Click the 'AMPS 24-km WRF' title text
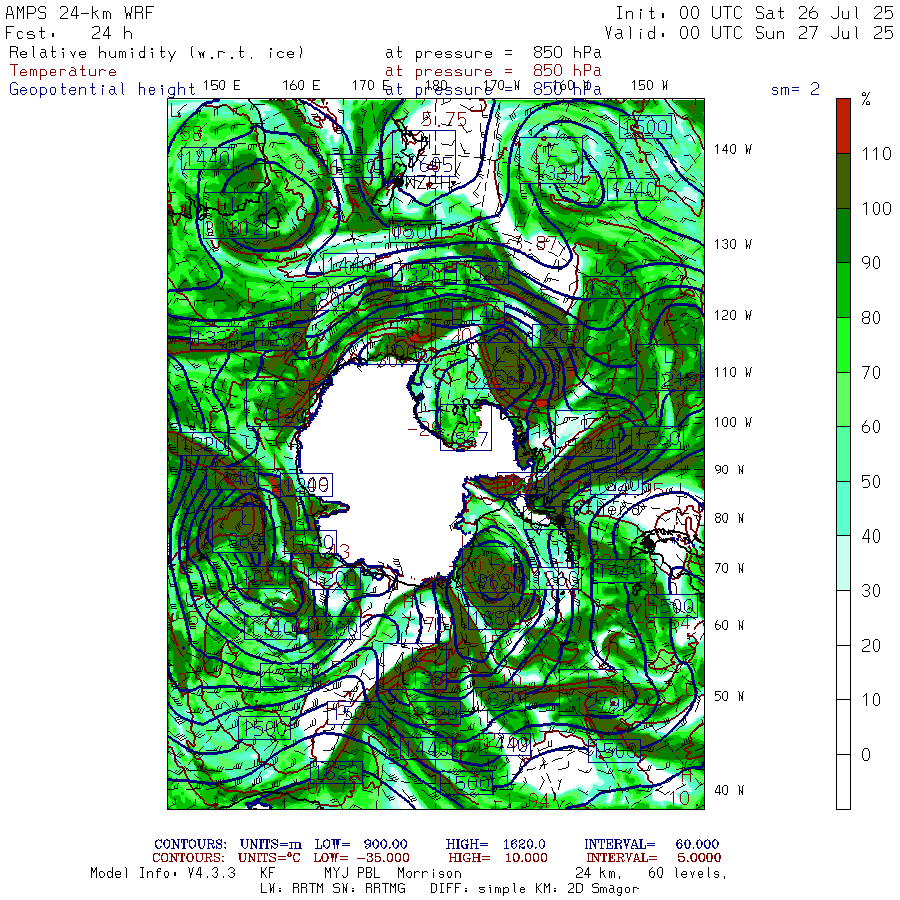This screenshot has width=900, height=900. [79, 13]
